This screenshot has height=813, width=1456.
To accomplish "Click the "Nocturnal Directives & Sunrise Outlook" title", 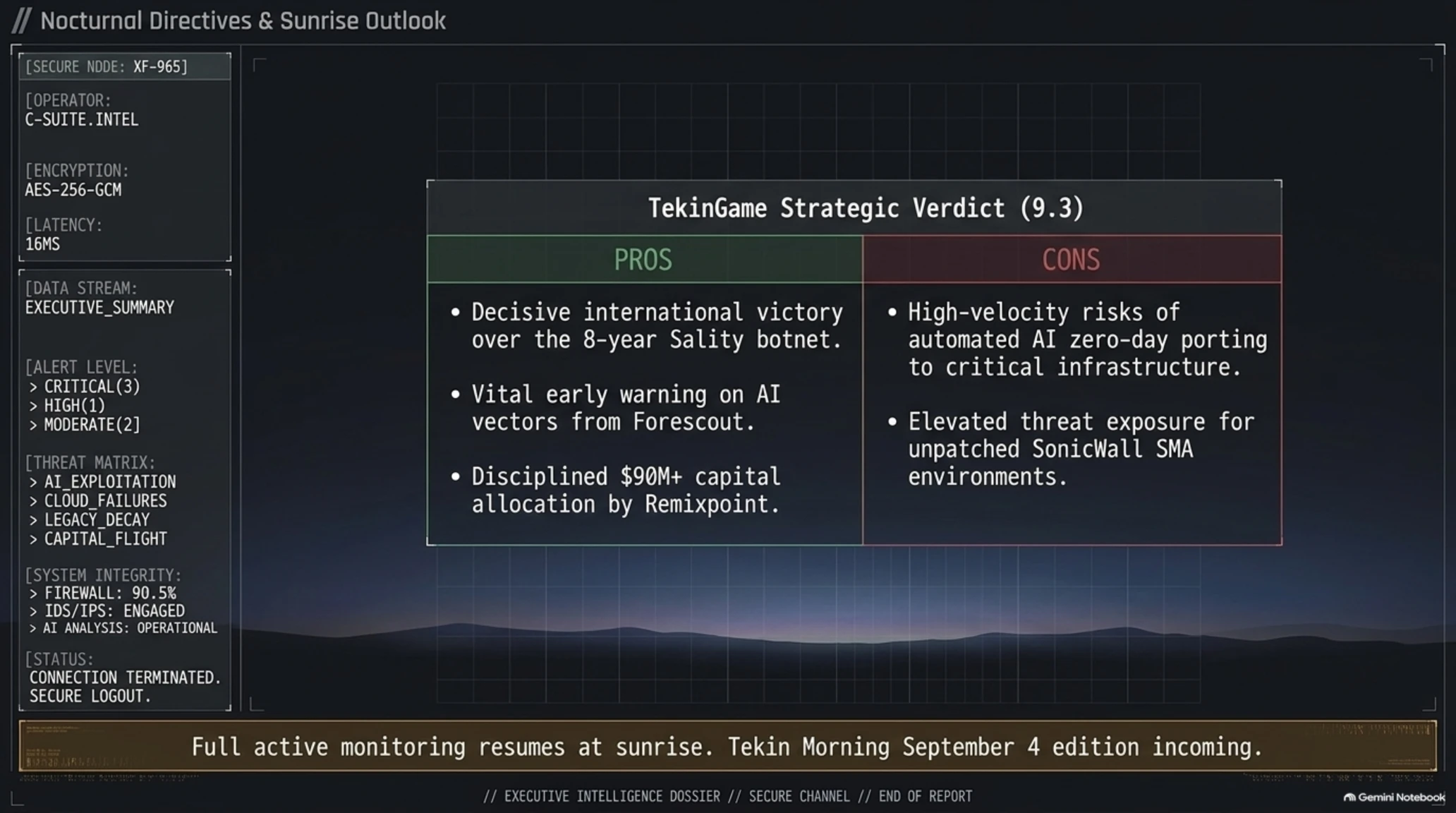I will (x=243, y=21).
